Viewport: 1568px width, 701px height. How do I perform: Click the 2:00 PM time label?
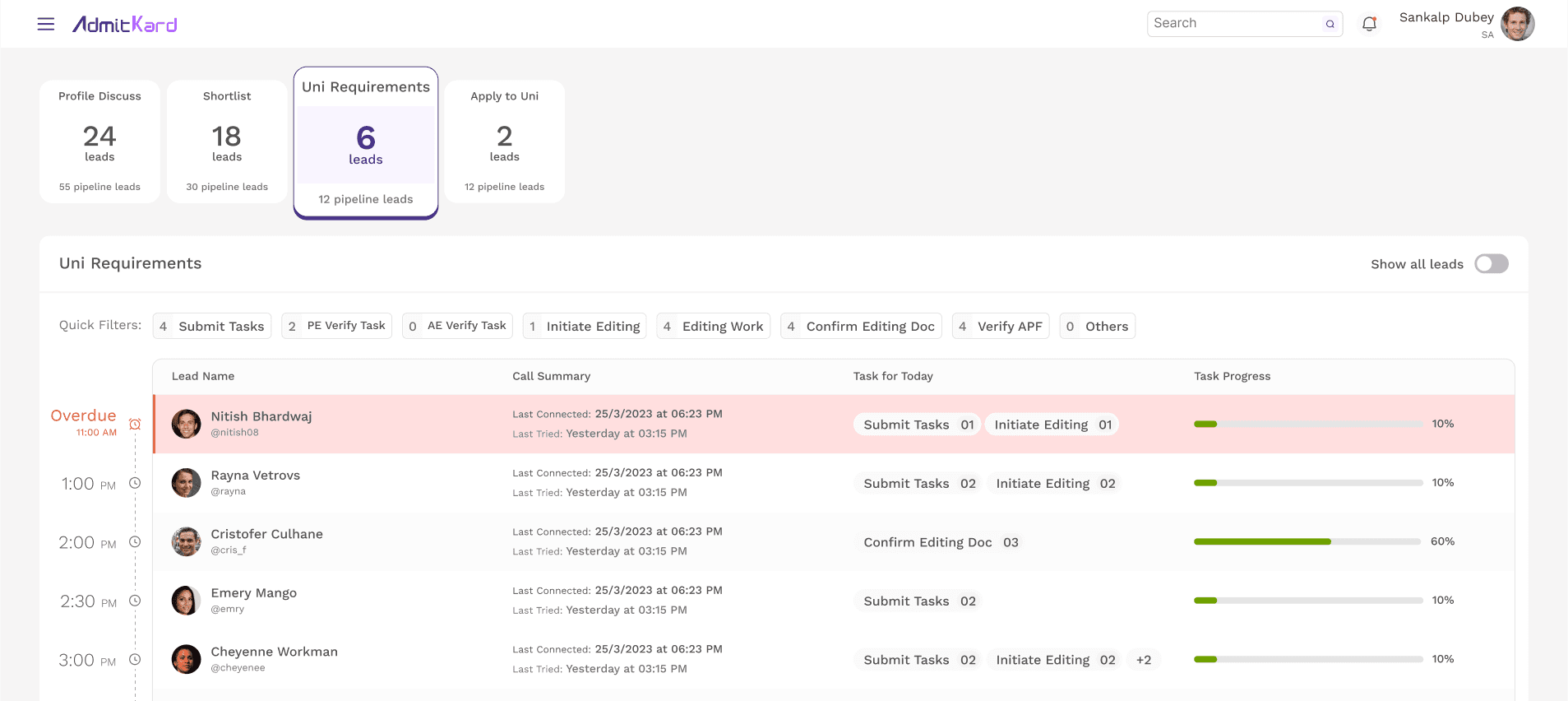(x=87, y=543)
